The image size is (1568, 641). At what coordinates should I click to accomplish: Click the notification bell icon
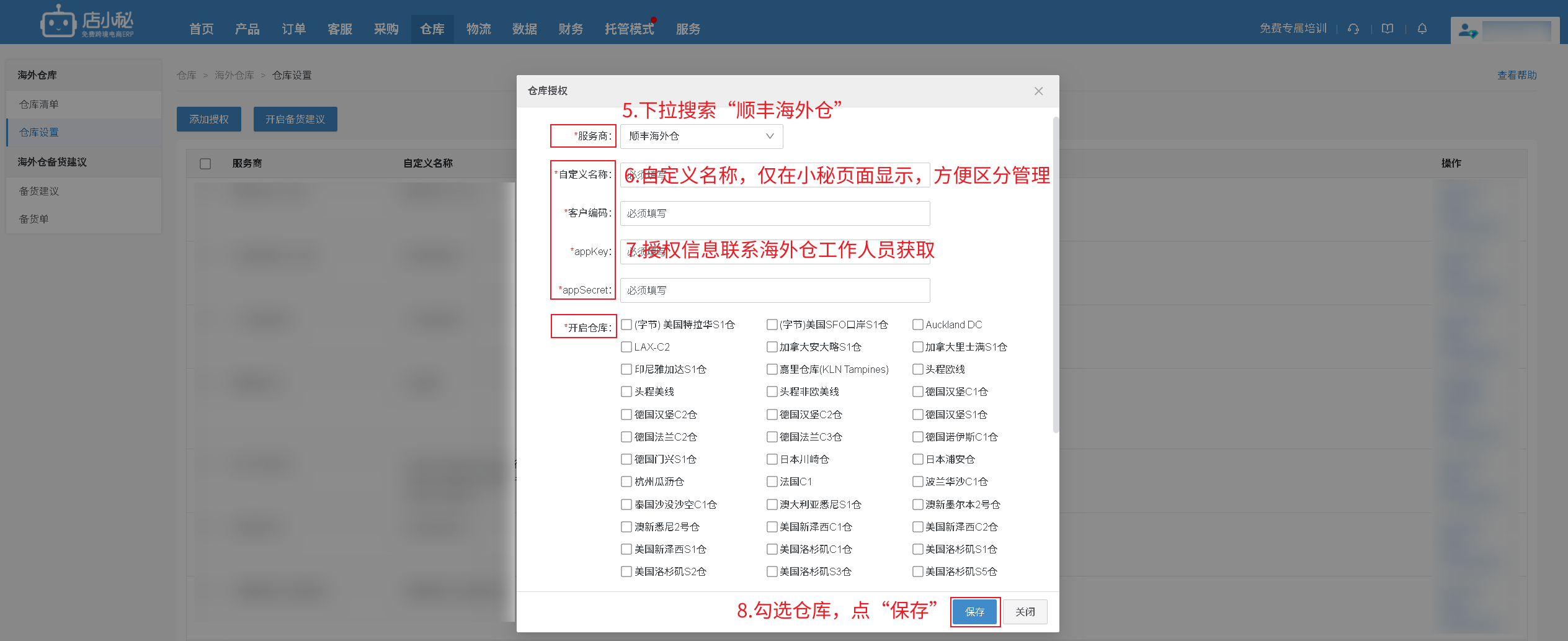[1422, 29]
